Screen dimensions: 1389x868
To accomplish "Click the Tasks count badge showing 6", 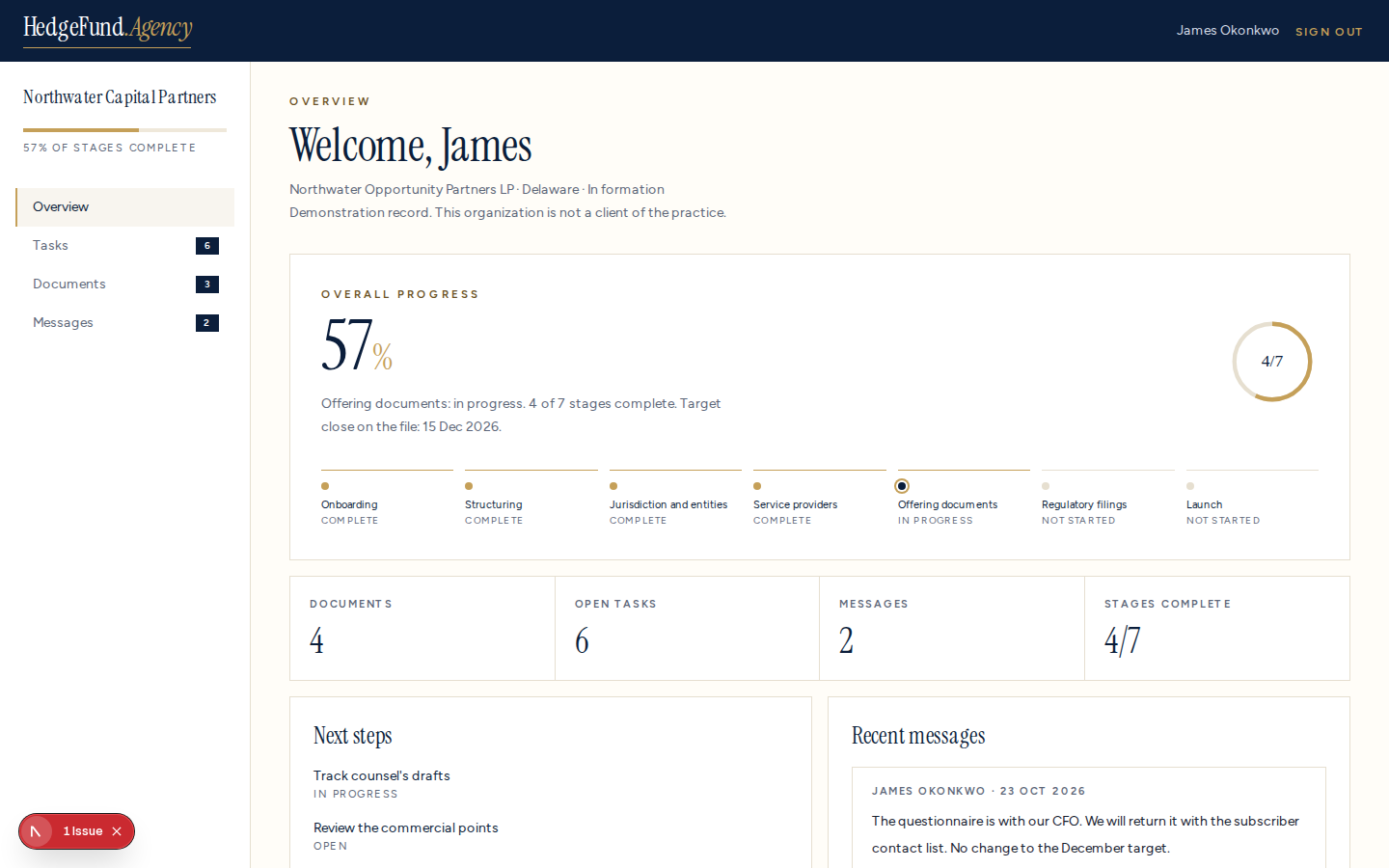I will pos(207,246).
